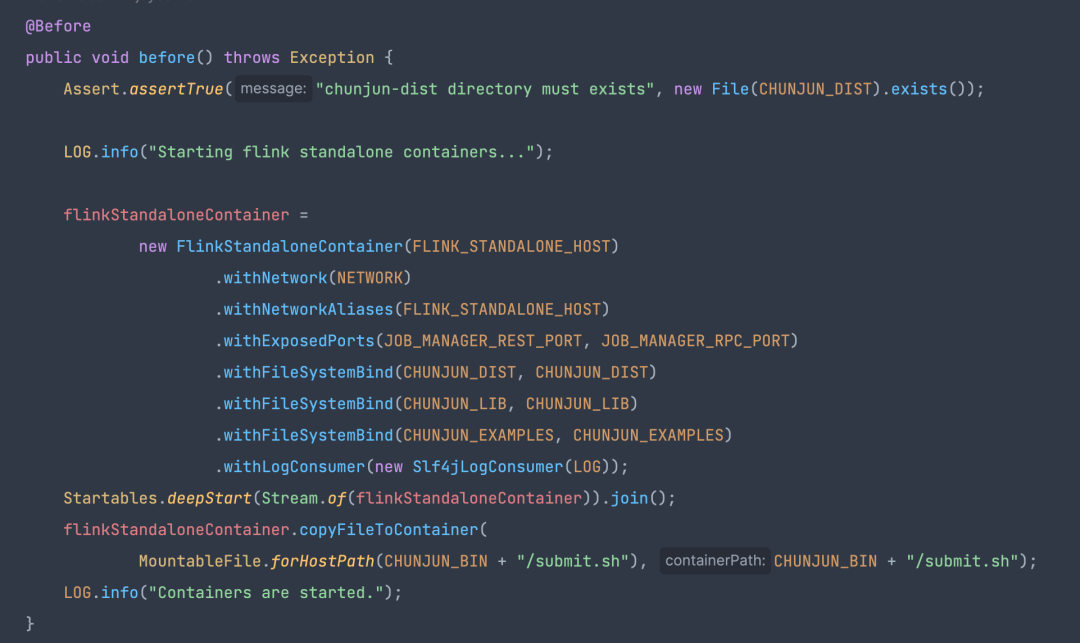This screenshot has width=1080, height=643.
Task: Click the deepStart method call
Action: (x=209, y=498)
